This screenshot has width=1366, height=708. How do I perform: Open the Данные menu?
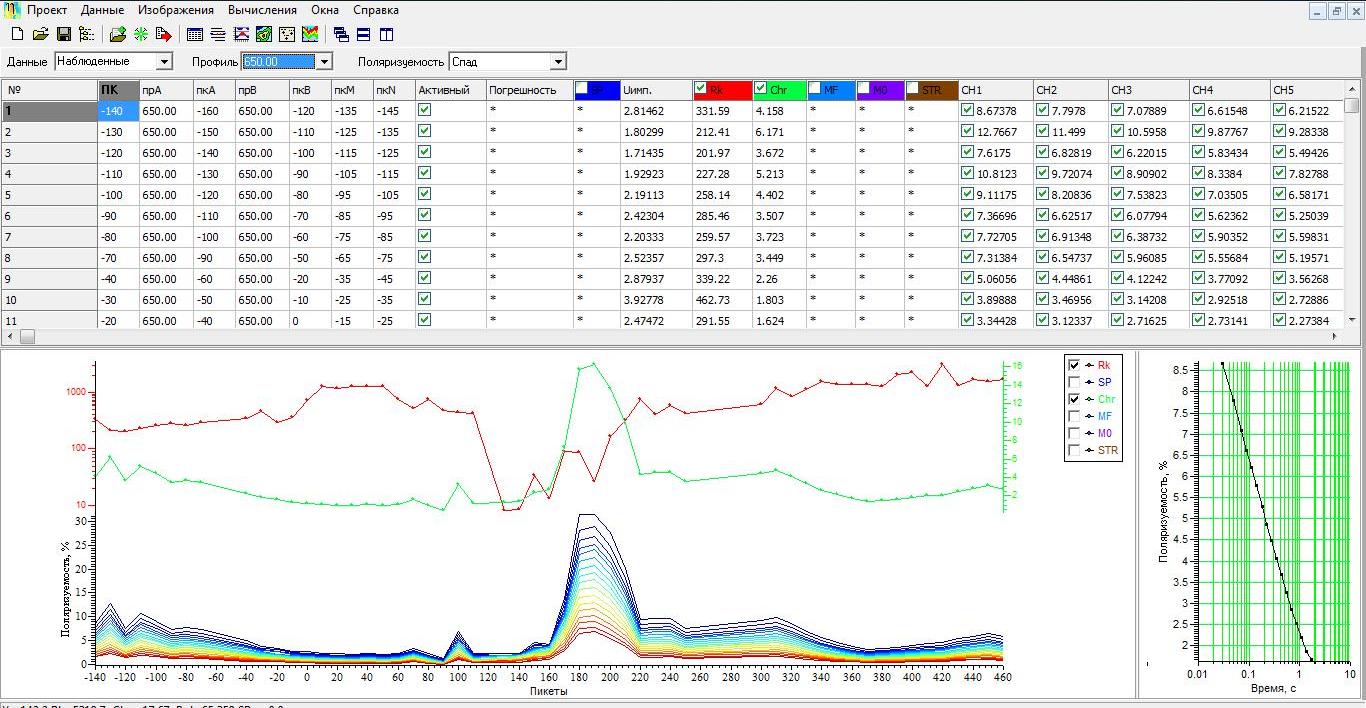(103, 10)
